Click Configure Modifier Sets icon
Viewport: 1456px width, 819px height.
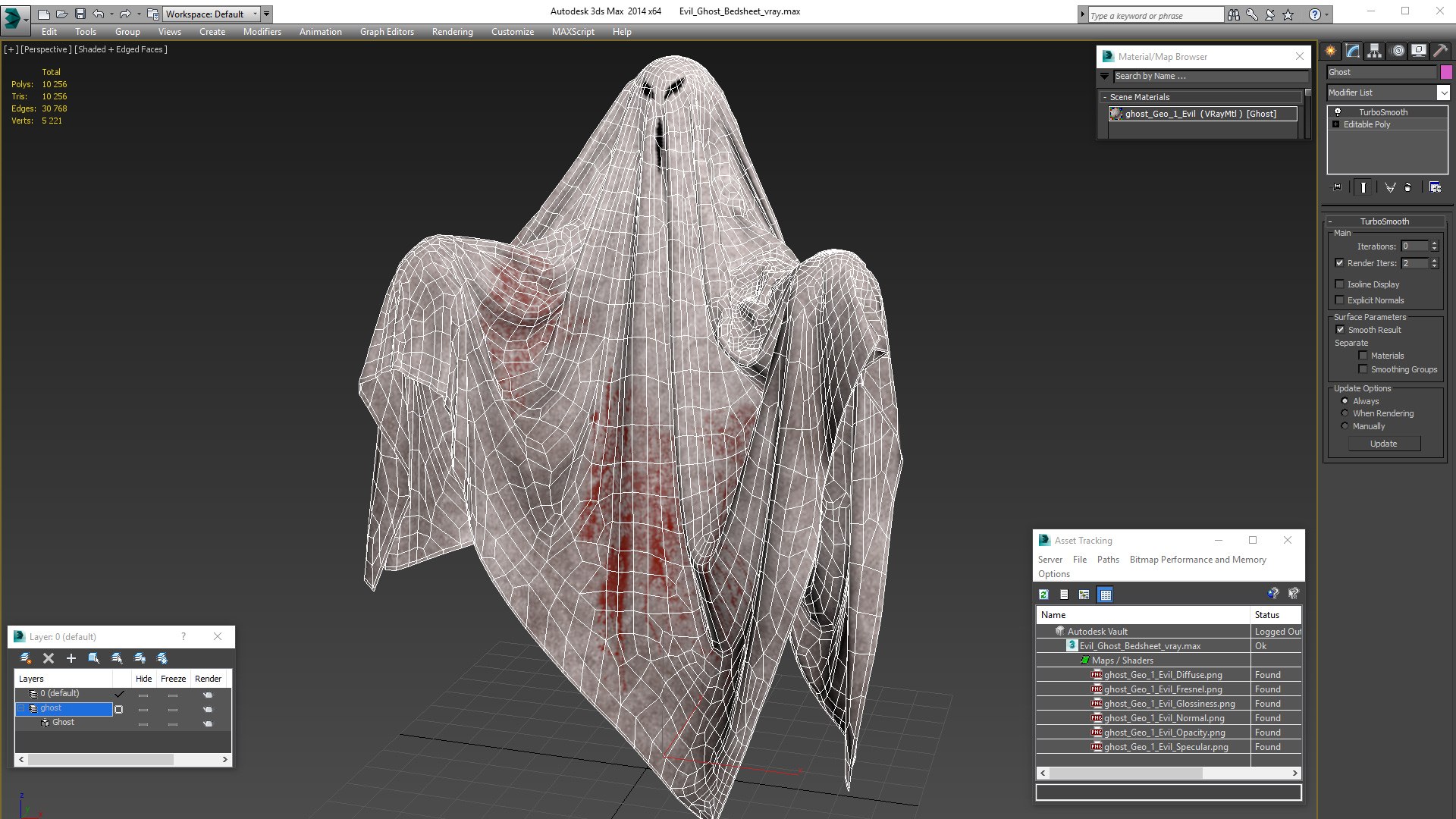[x=1435, y=187]
